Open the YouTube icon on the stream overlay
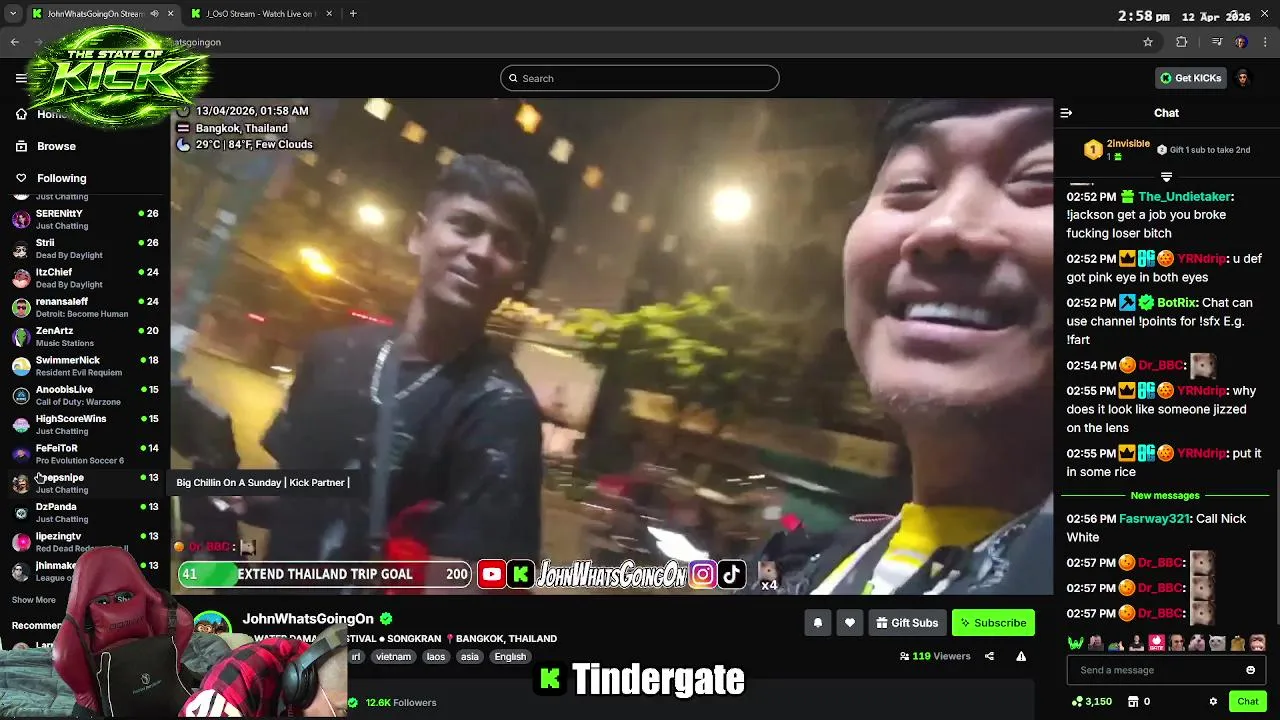 point(491,574)
